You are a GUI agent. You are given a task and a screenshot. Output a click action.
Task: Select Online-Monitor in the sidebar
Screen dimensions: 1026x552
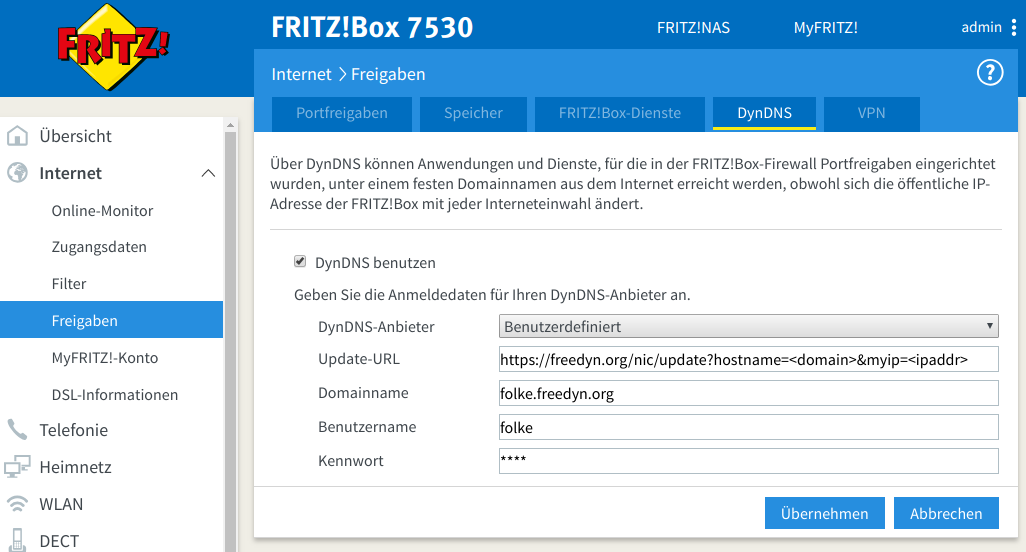[102, 211]
